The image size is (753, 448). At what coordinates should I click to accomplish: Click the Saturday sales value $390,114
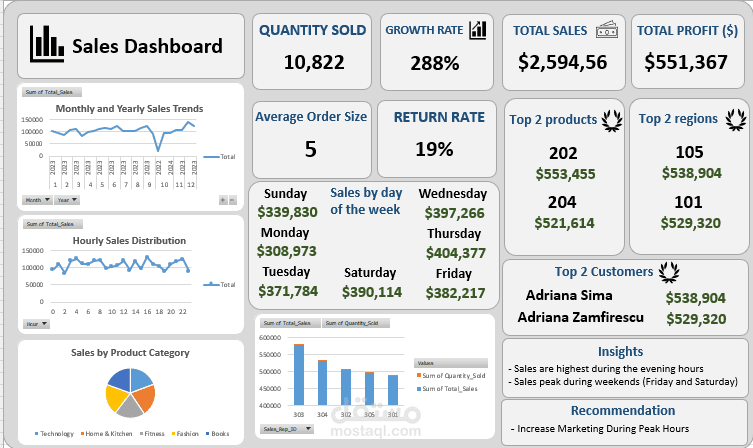(372, 291)
